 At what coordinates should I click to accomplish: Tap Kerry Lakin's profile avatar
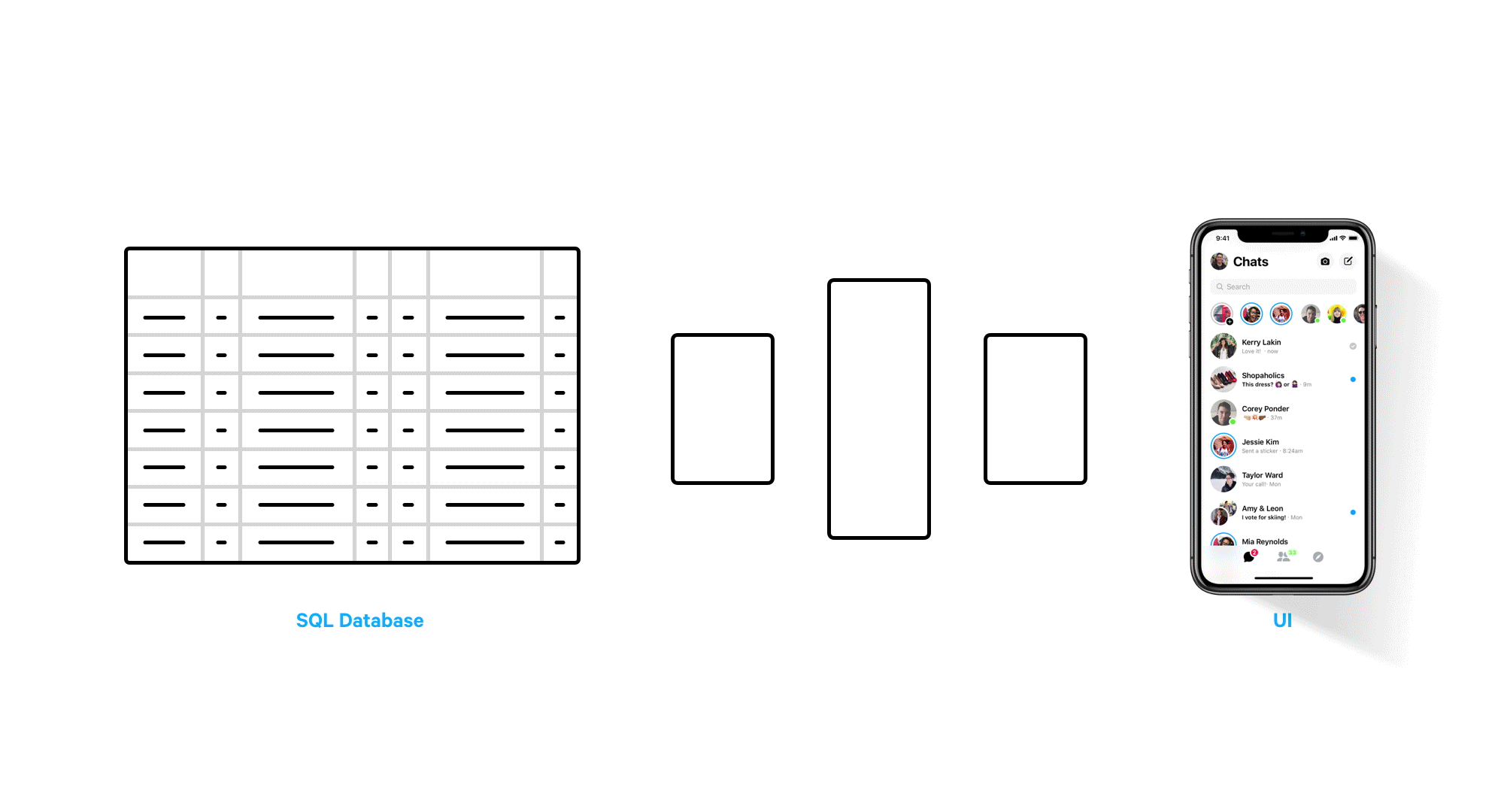1221,346
